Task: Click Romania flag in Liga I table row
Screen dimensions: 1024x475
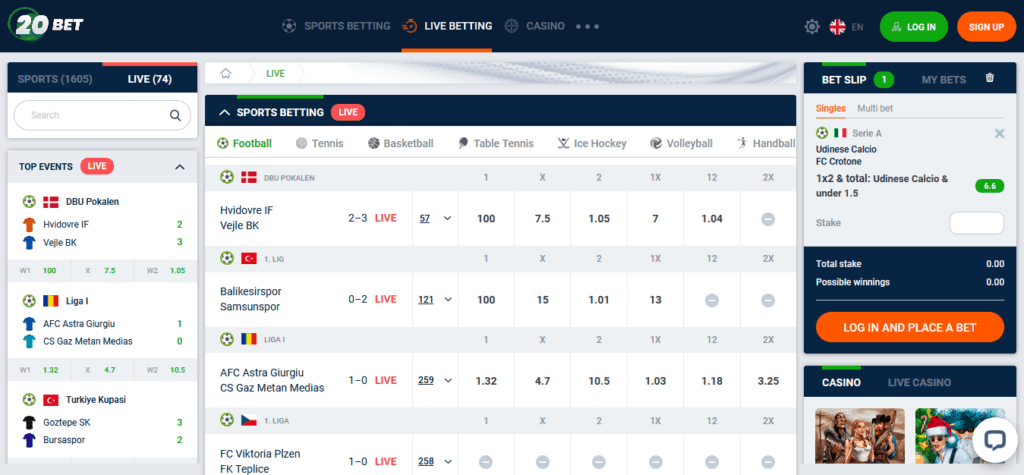Action: pos(249,339)
